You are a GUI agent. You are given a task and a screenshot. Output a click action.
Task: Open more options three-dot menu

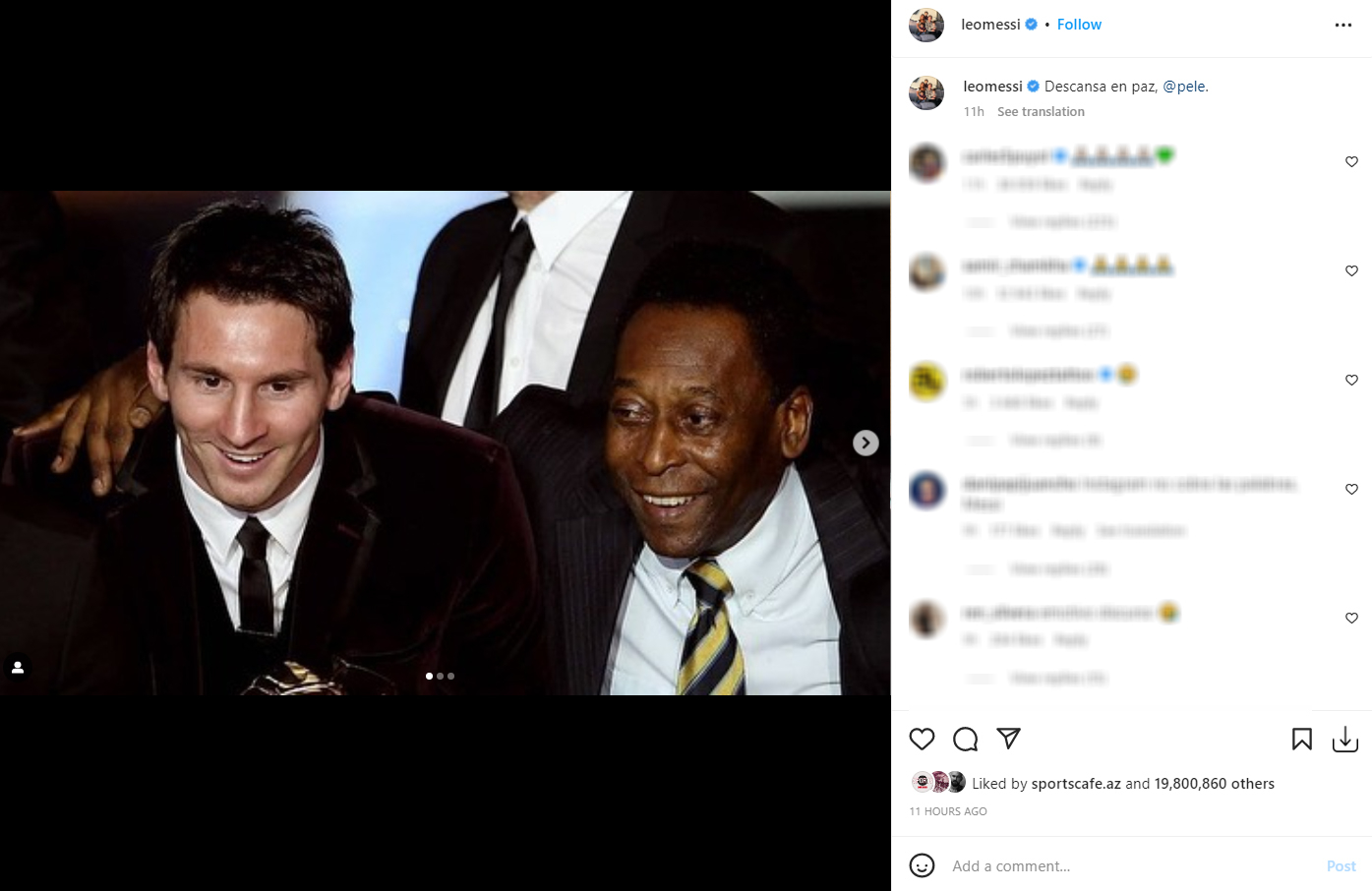(x=1343, y=25)
